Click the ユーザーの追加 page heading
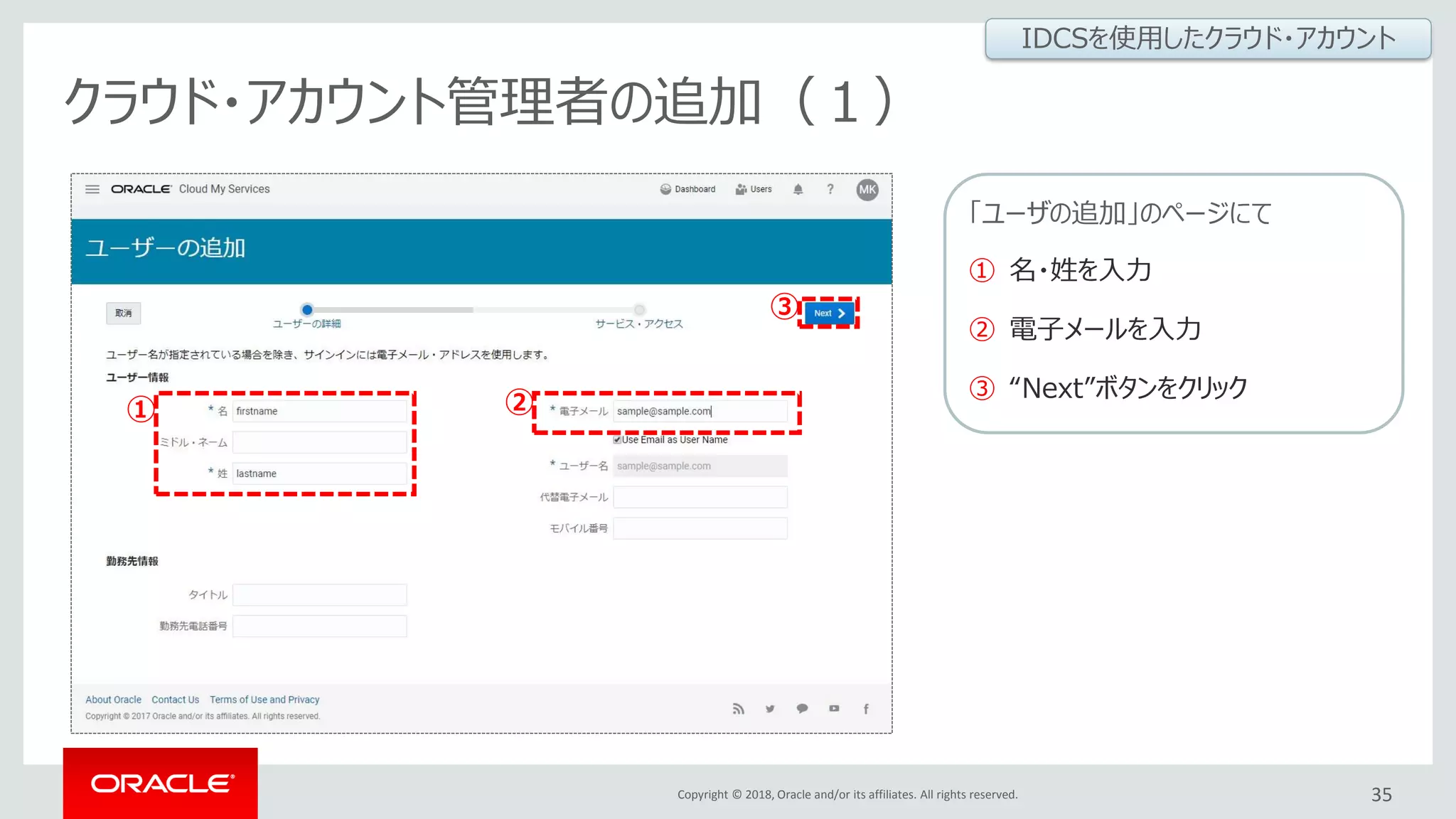The width and height of the screenshot is (1456, 819). (x=166, y=248)
